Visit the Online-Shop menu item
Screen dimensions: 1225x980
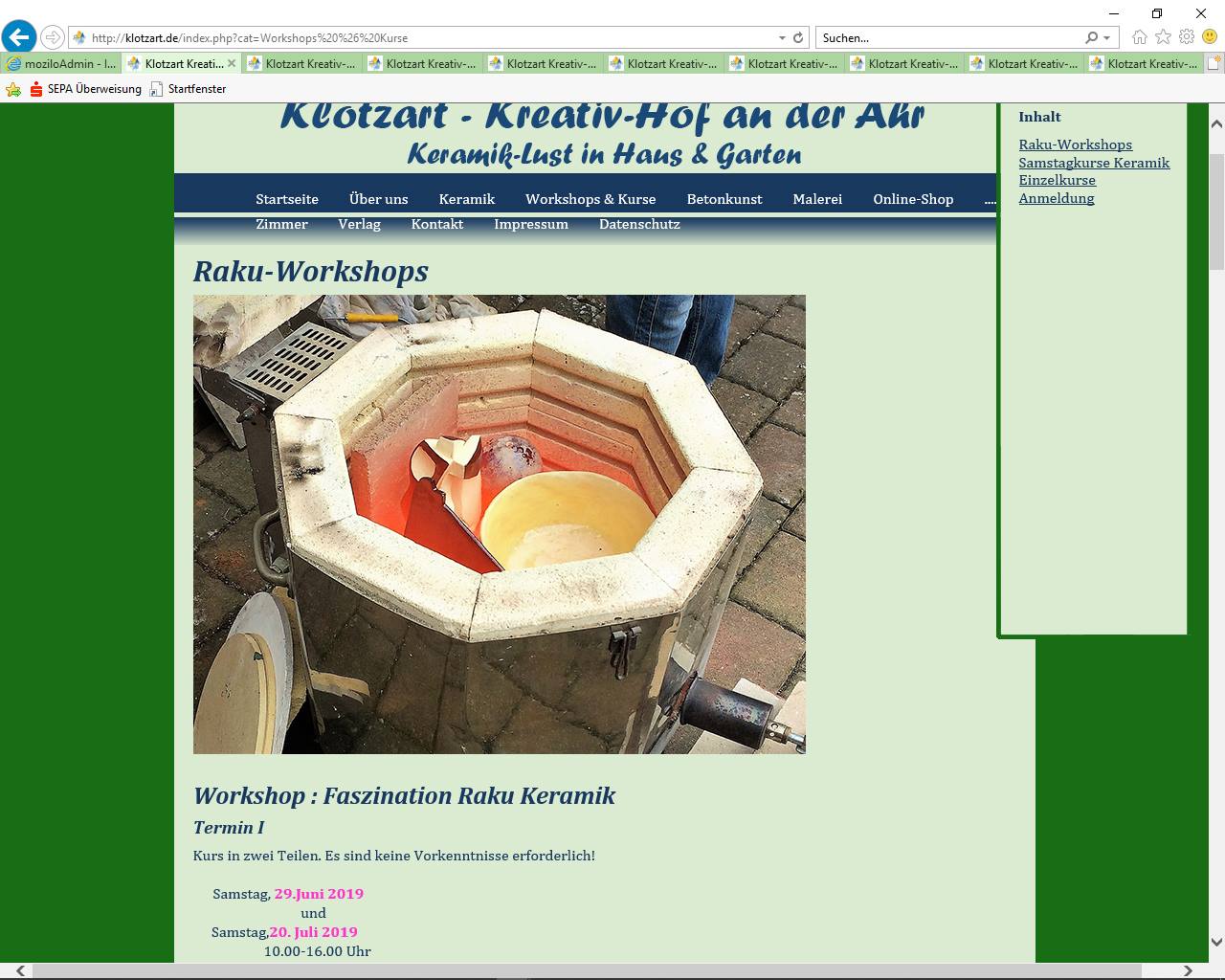(913, 199)
